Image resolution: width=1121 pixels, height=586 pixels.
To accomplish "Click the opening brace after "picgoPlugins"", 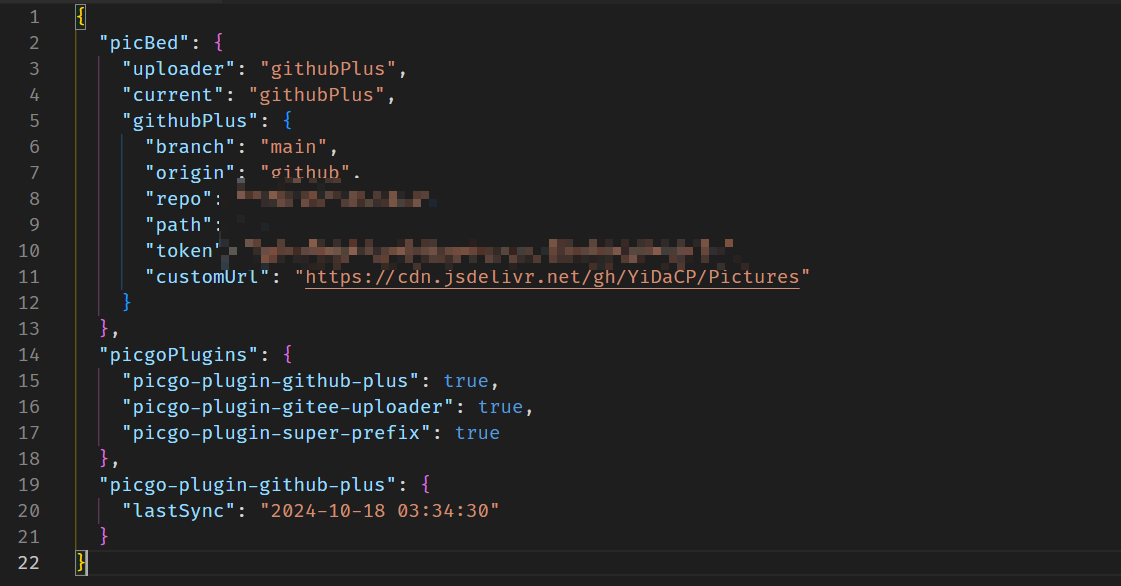I will pos(287,354).
